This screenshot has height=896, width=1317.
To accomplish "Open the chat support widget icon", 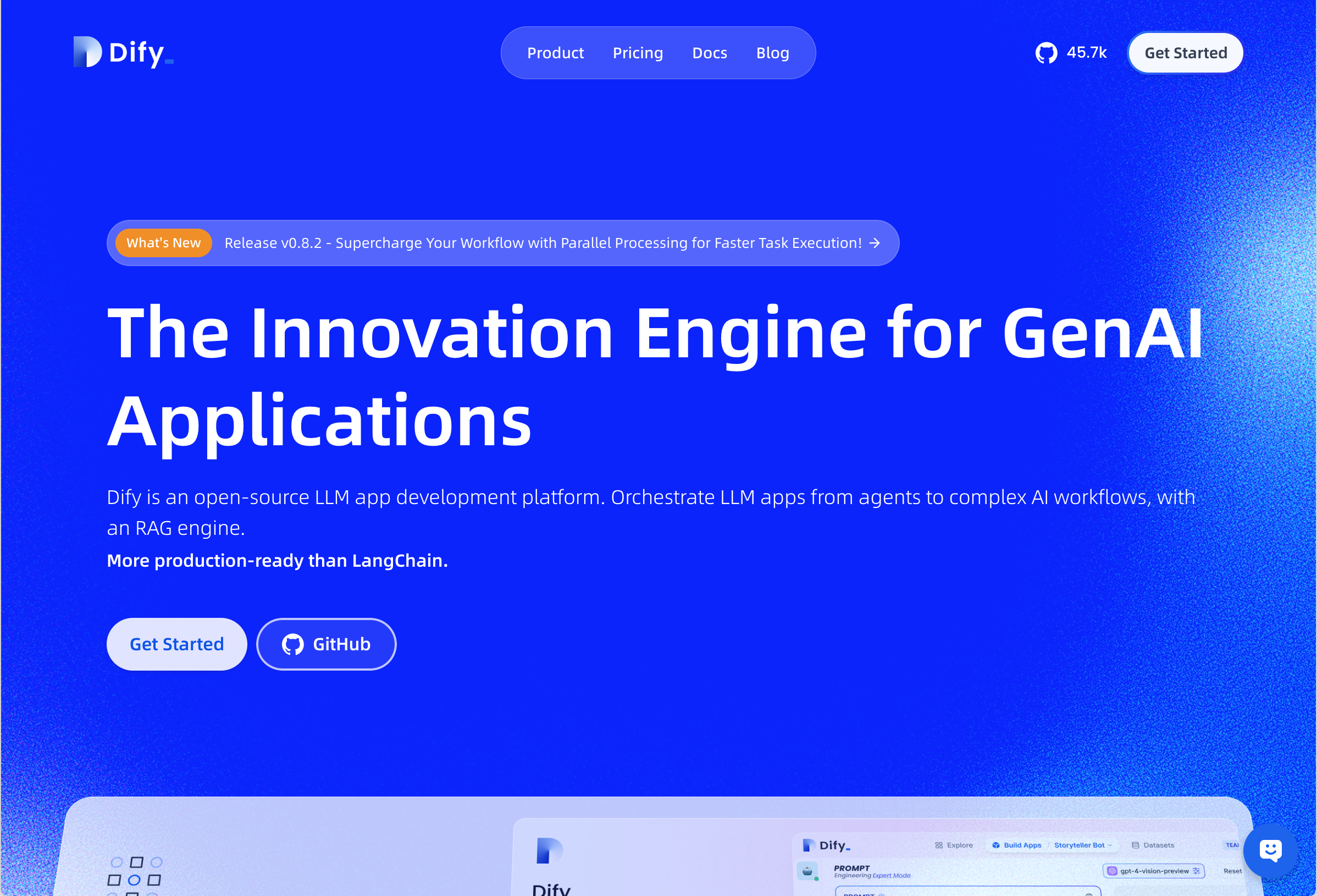I will tap(1270, 850).
